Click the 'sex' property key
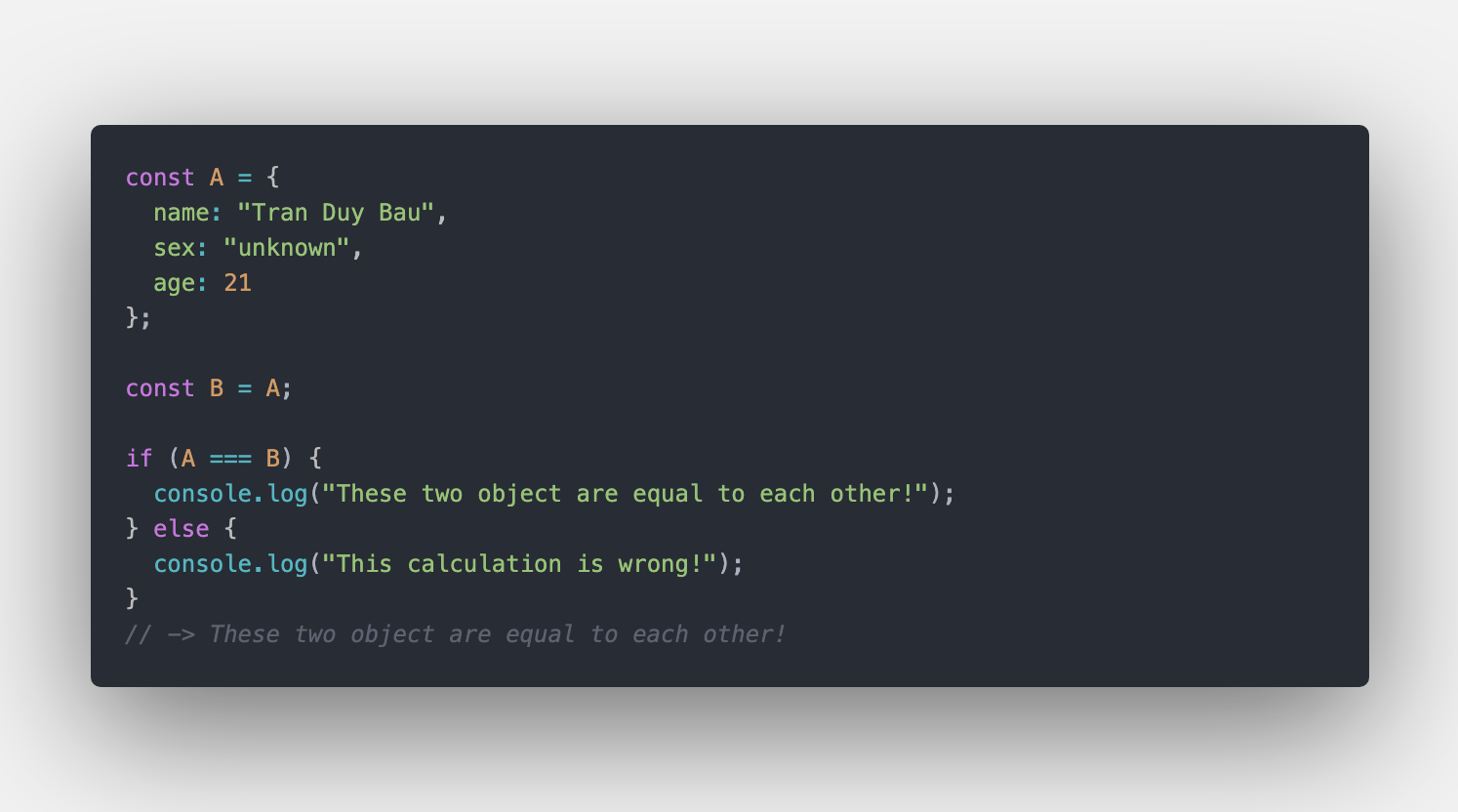The image size is (1458, 812). point(176,248)
